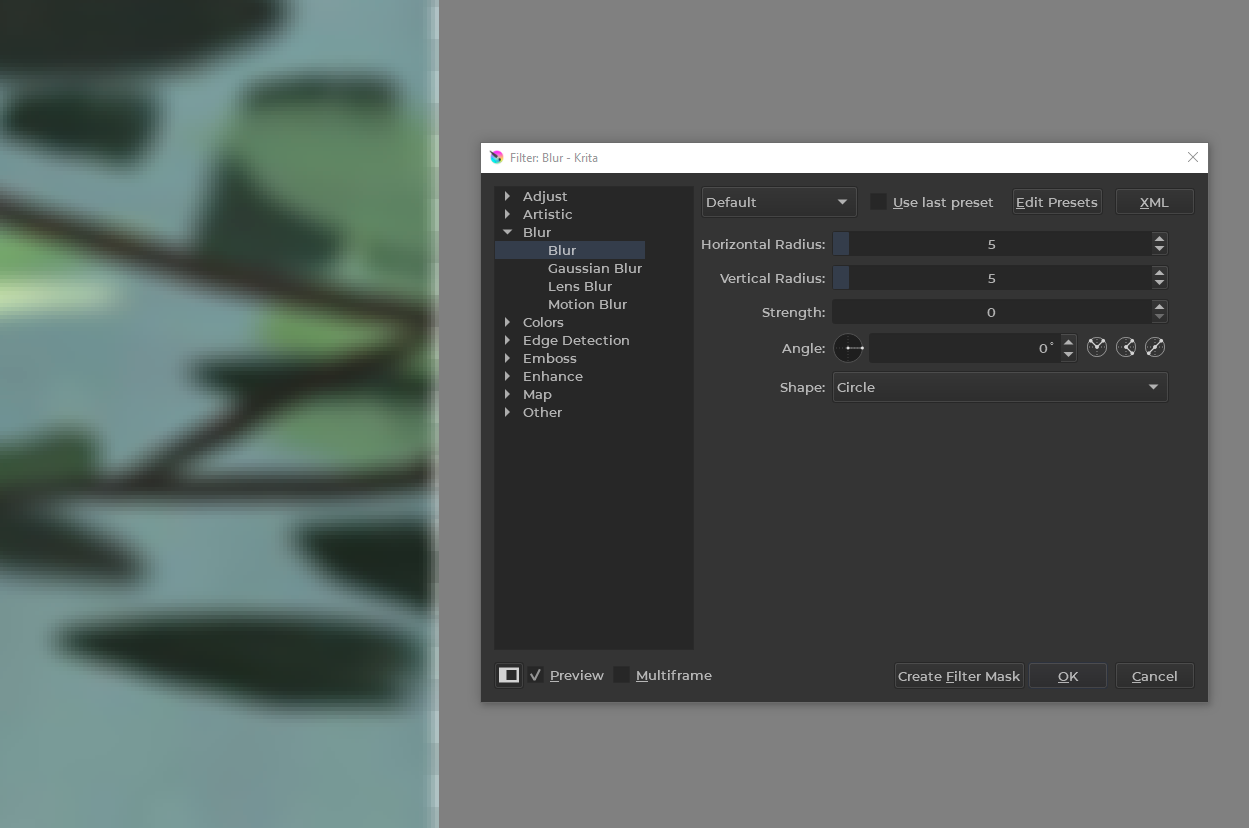Screen dimensions: 1249x828
Task: Toggle the split preview panel icon
Action: click(x=509, y=676)
